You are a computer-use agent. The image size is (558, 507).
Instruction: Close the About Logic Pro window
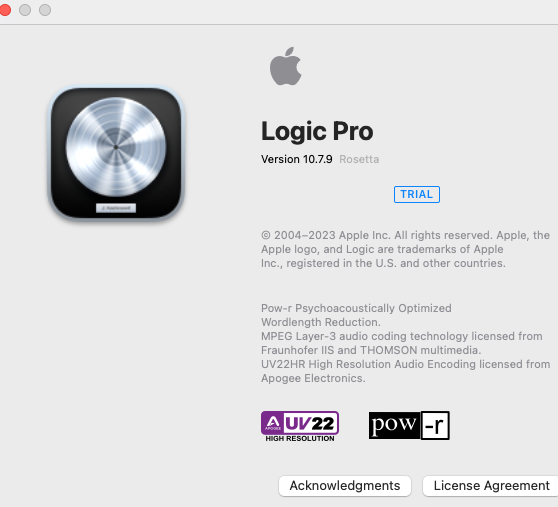pyautogui.click(x=5, y=10)
